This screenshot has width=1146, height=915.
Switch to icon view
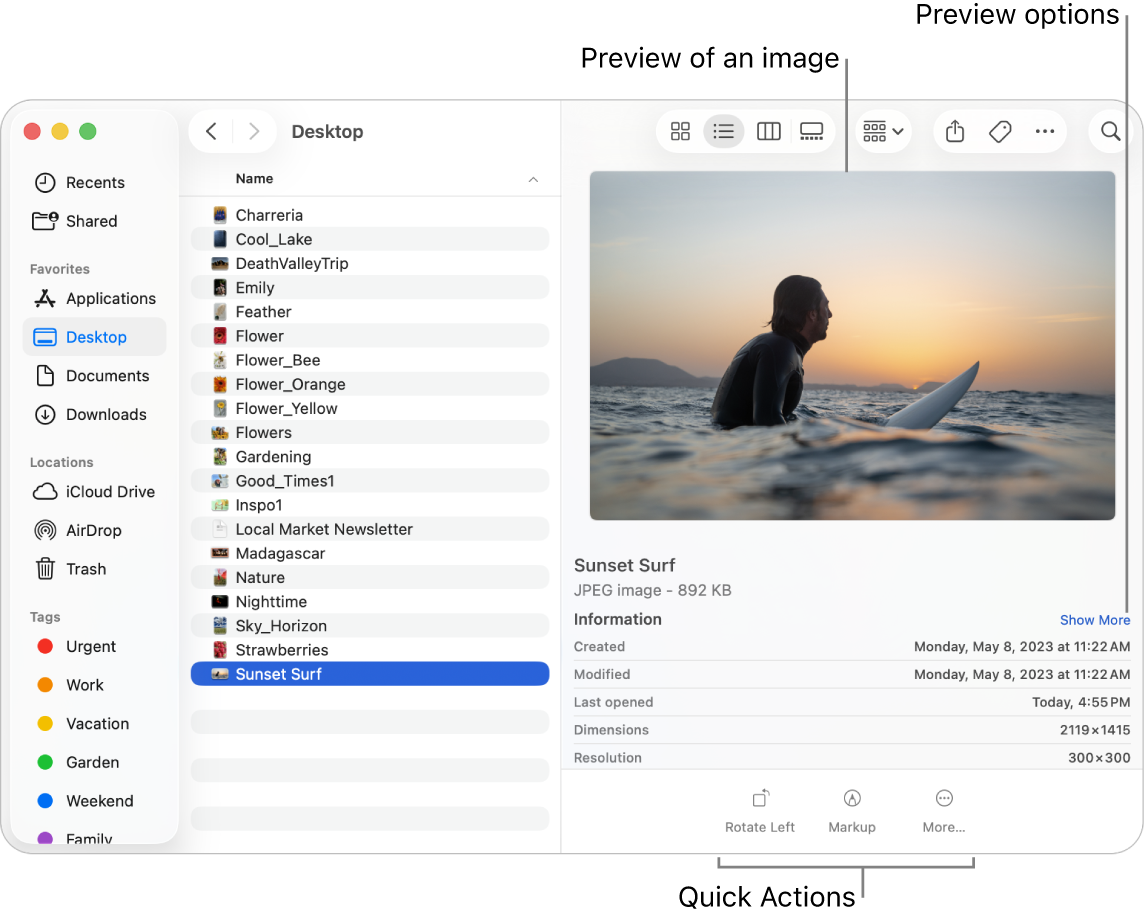680,131
